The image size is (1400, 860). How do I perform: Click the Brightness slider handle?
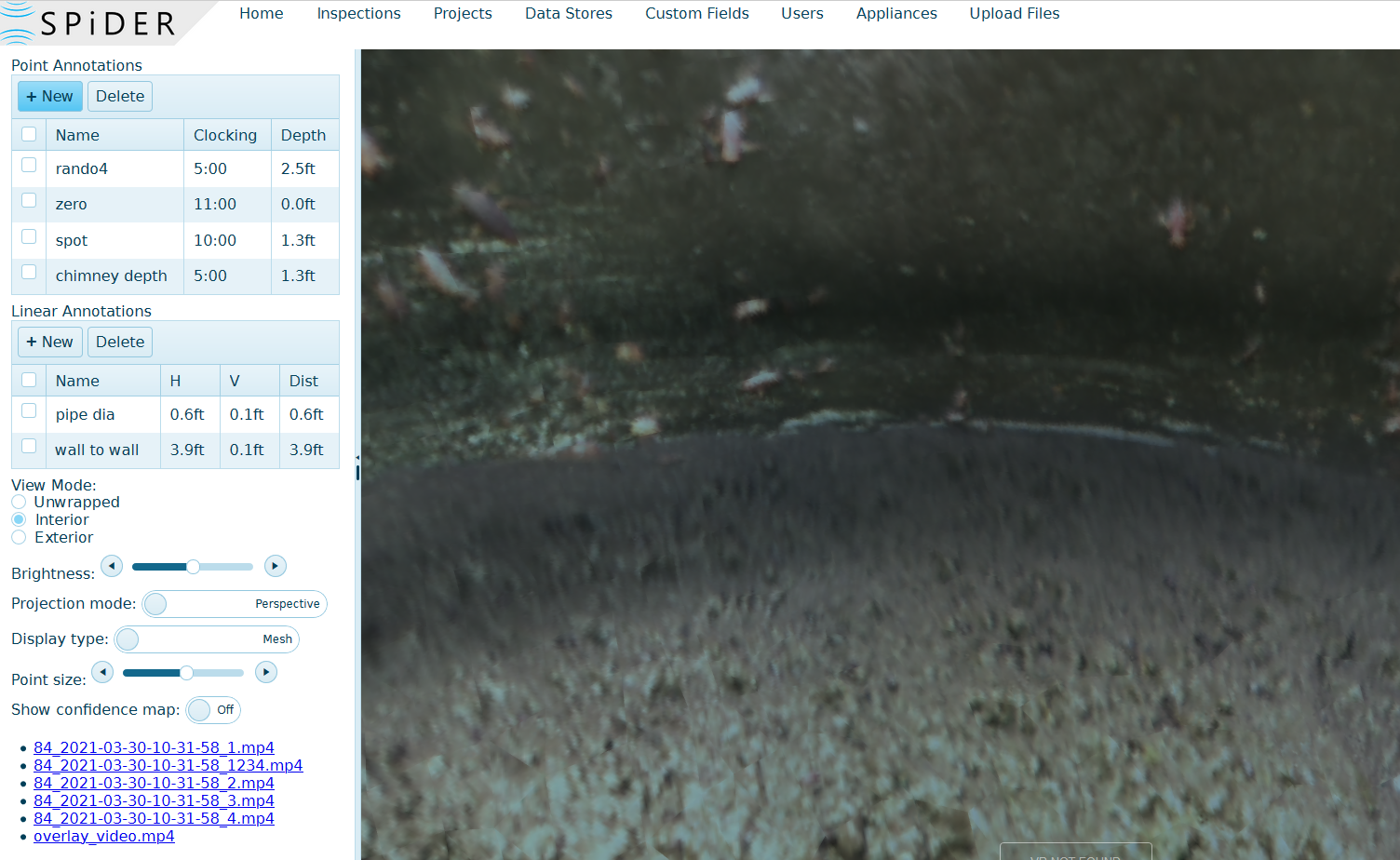[x=193, y=567]
